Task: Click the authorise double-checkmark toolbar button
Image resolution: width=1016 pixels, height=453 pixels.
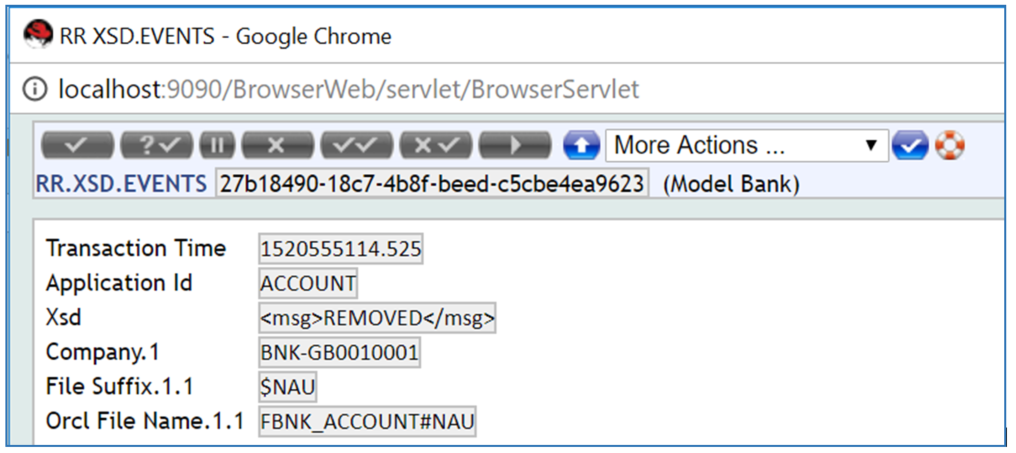Action: pos(357,145)
